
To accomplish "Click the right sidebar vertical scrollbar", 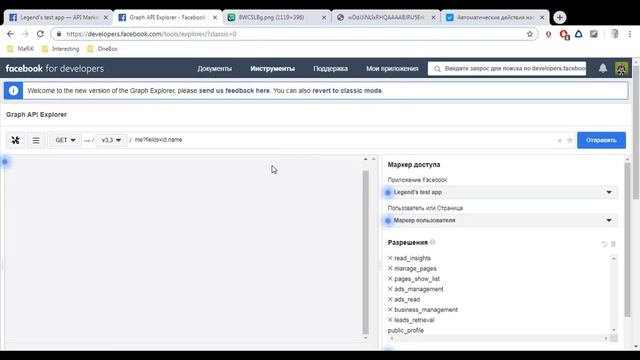I will 628,240.
